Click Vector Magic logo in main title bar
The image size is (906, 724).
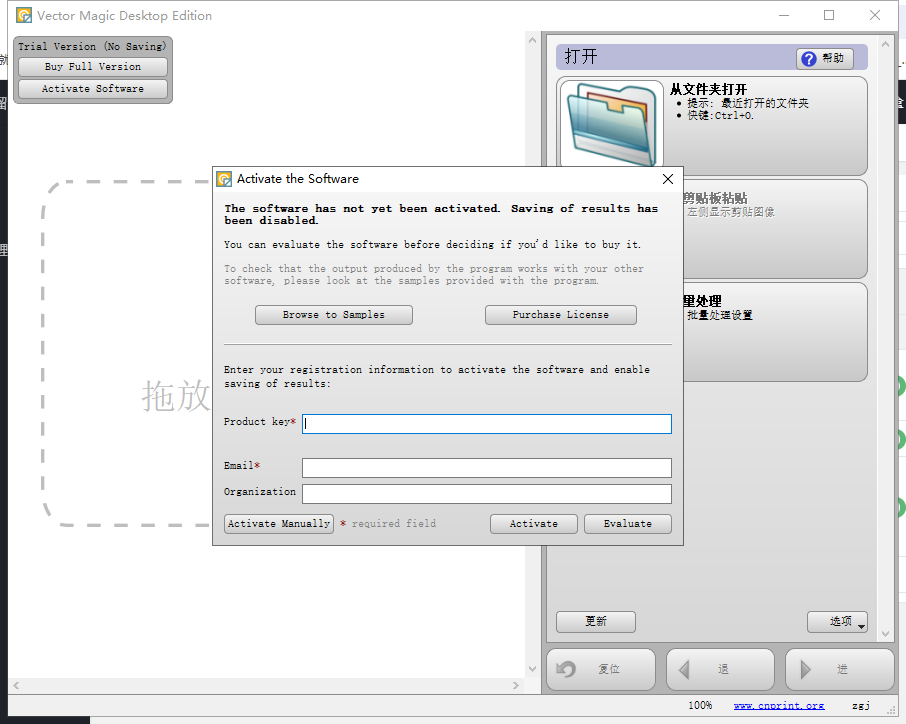[24, 15]
